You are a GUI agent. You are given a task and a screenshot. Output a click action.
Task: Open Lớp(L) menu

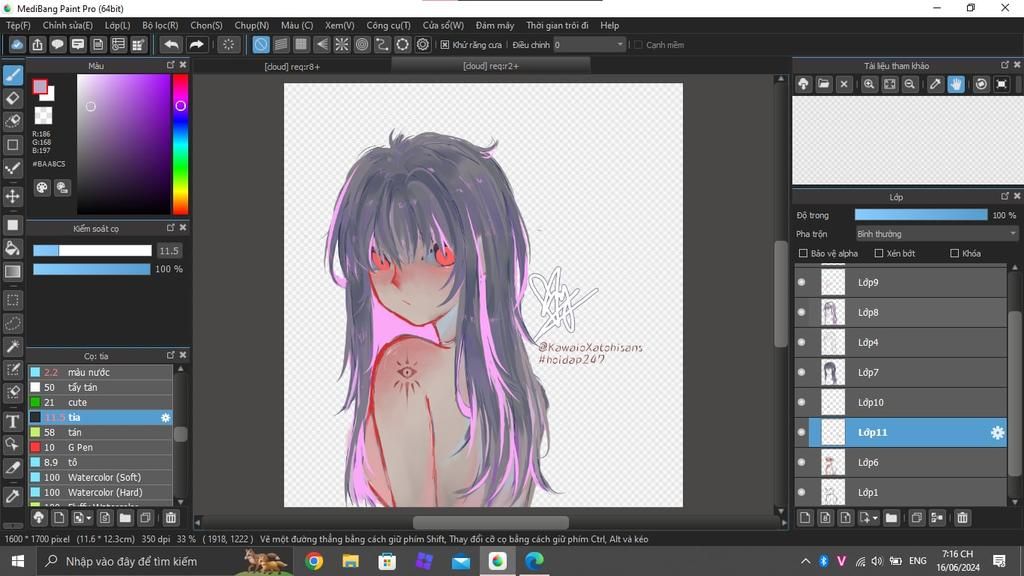pyautogui.click(x=118, y=25)
